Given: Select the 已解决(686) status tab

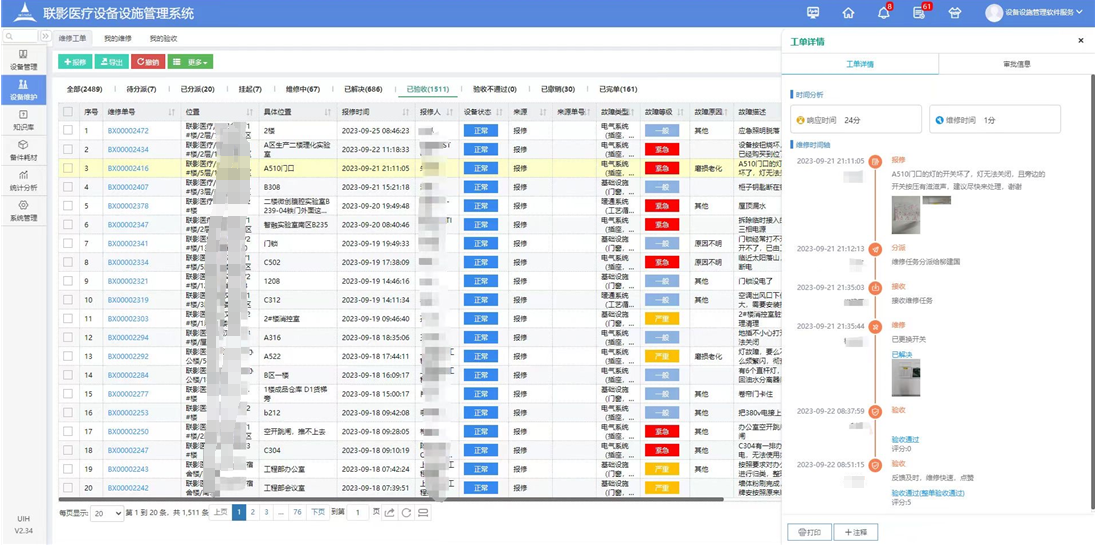Looking at the screenshot, I should point(363,89).
